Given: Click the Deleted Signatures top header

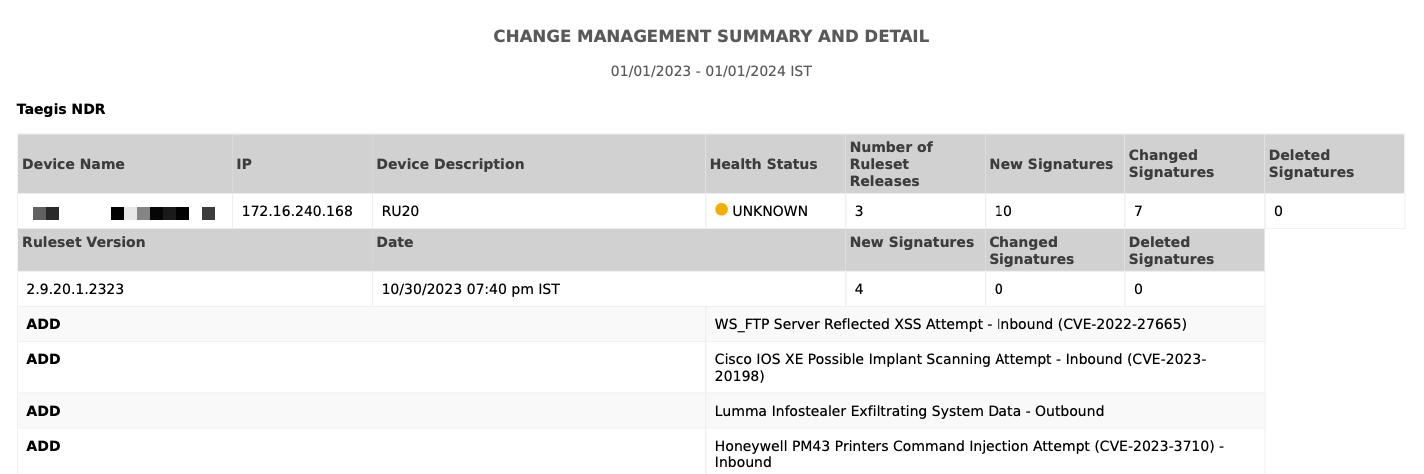Looking at the screenshot, I should (x=1311, y=164).
